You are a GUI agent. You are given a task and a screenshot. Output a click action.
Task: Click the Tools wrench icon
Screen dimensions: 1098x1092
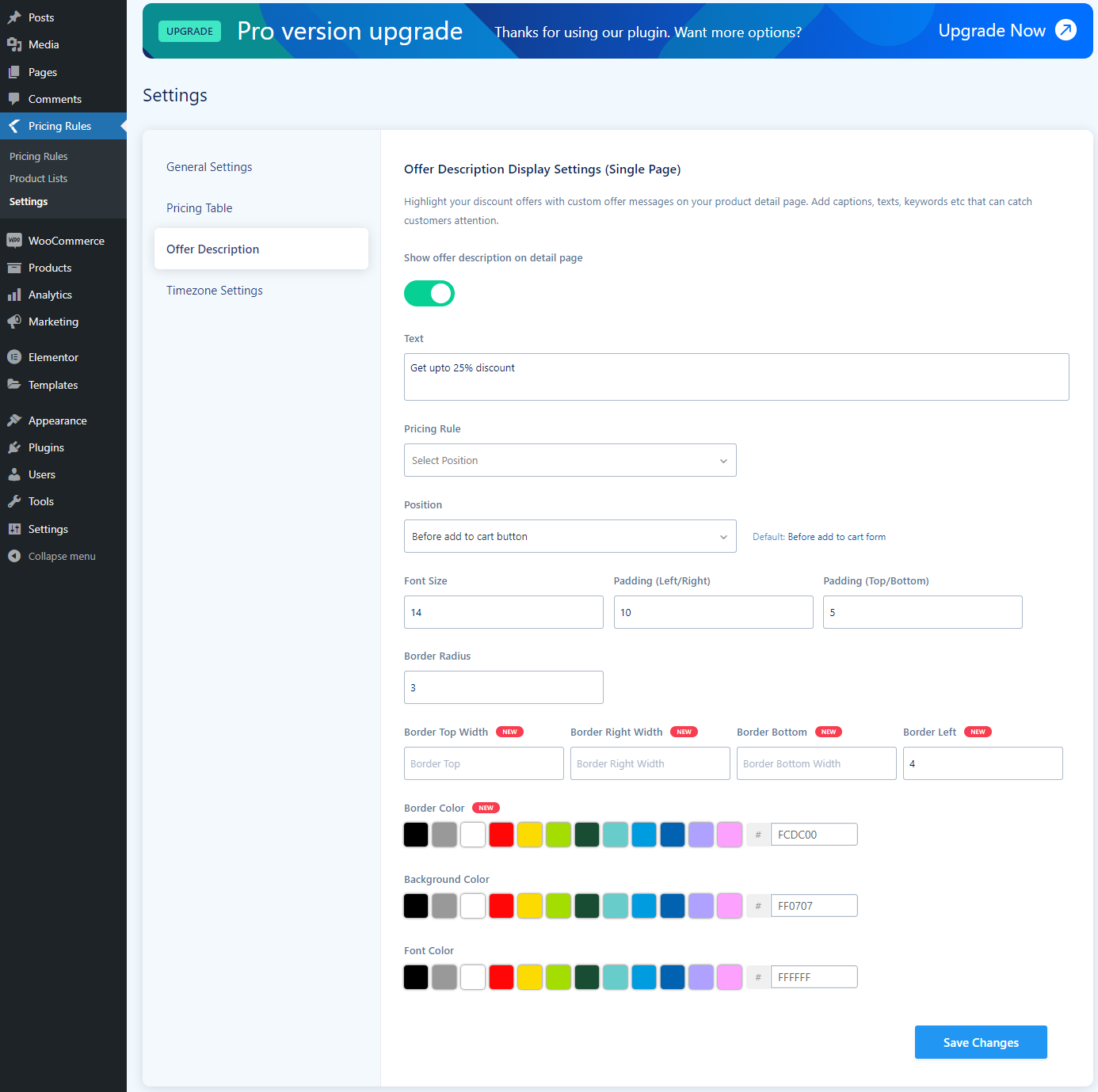coord(14,501)
